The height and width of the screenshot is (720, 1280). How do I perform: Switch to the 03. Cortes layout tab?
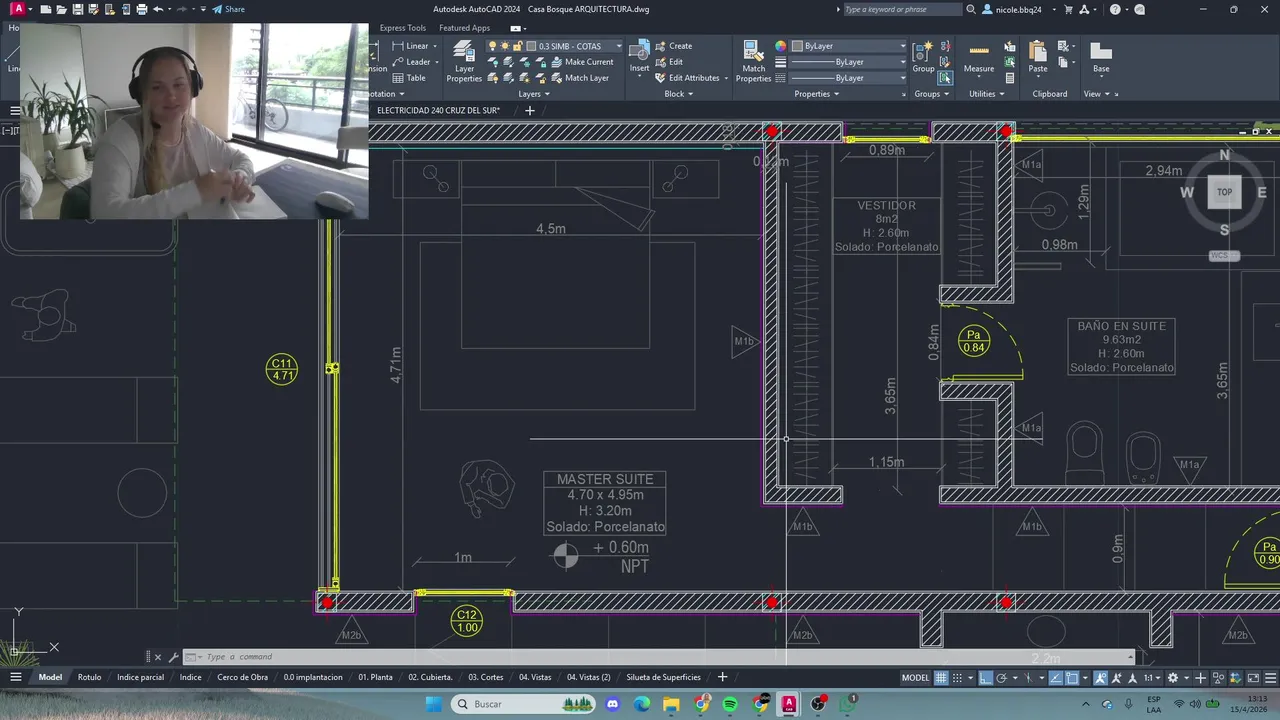[x=486, y=677]
